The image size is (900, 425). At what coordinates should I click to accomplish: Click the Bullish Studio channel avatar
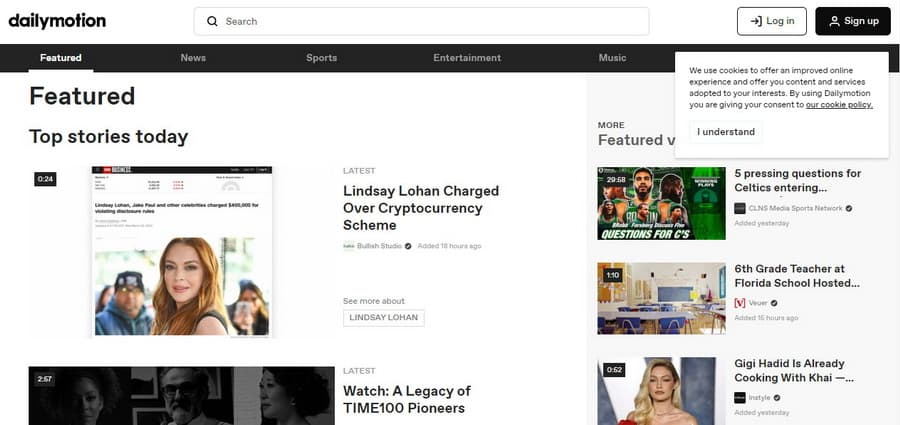point(348,246)
